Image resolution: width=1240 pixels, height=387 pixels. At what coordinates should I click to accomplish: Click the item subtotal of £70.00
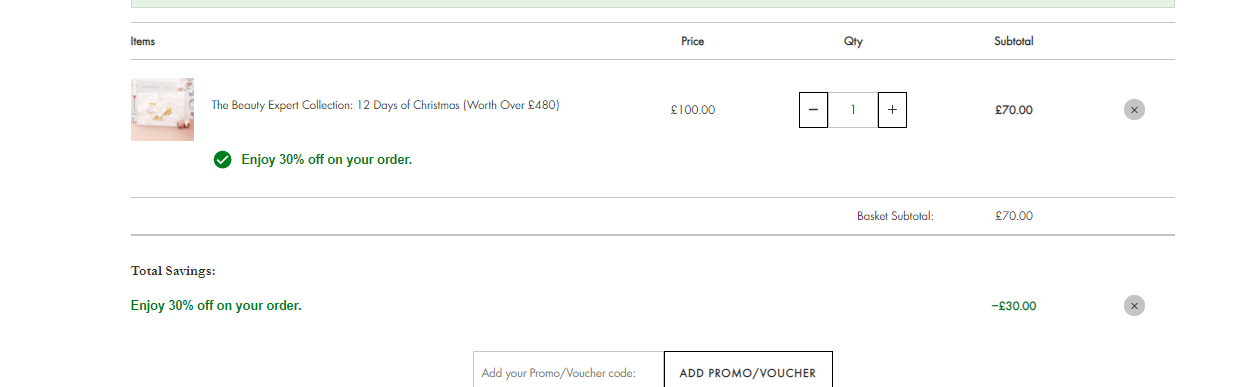click(1013, 110)
